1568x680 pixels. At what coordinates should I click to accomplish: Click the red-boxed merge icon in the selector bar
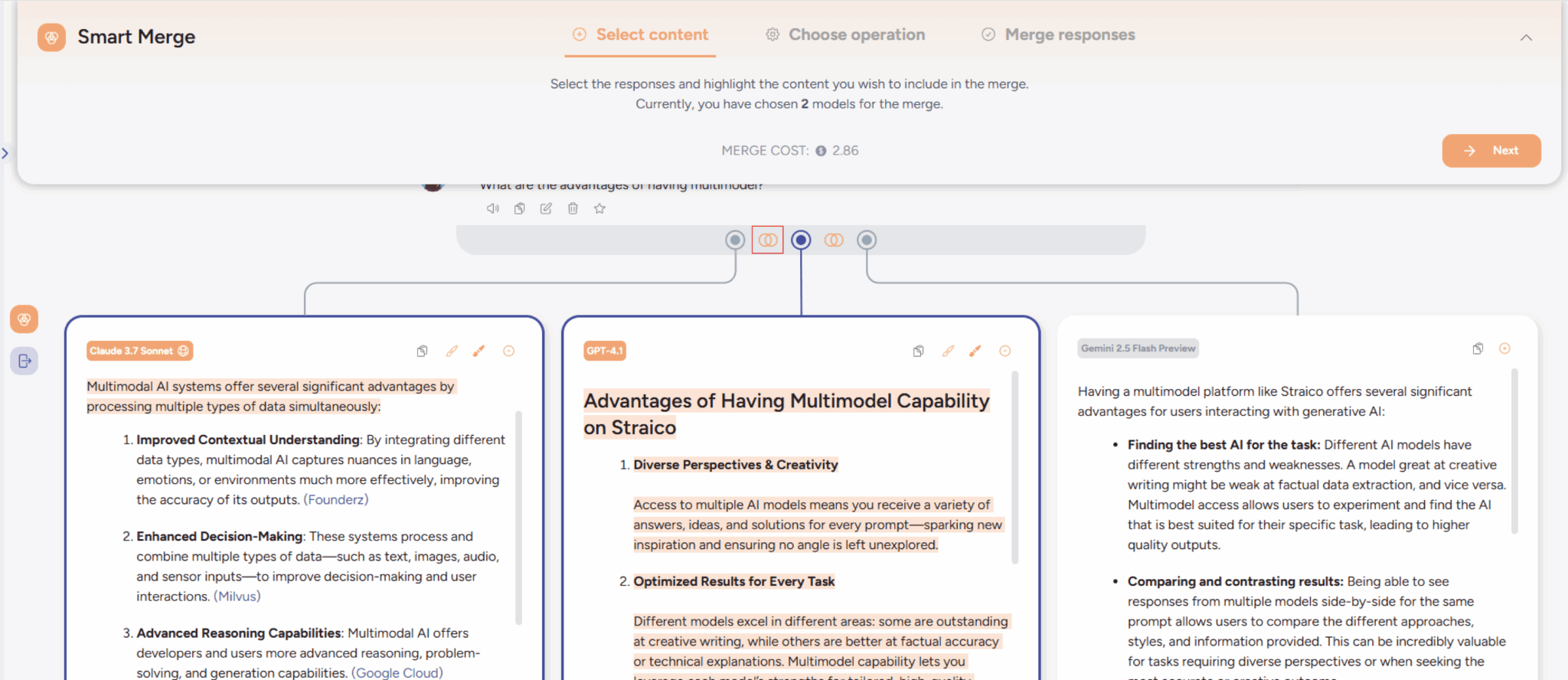[767, 240]
